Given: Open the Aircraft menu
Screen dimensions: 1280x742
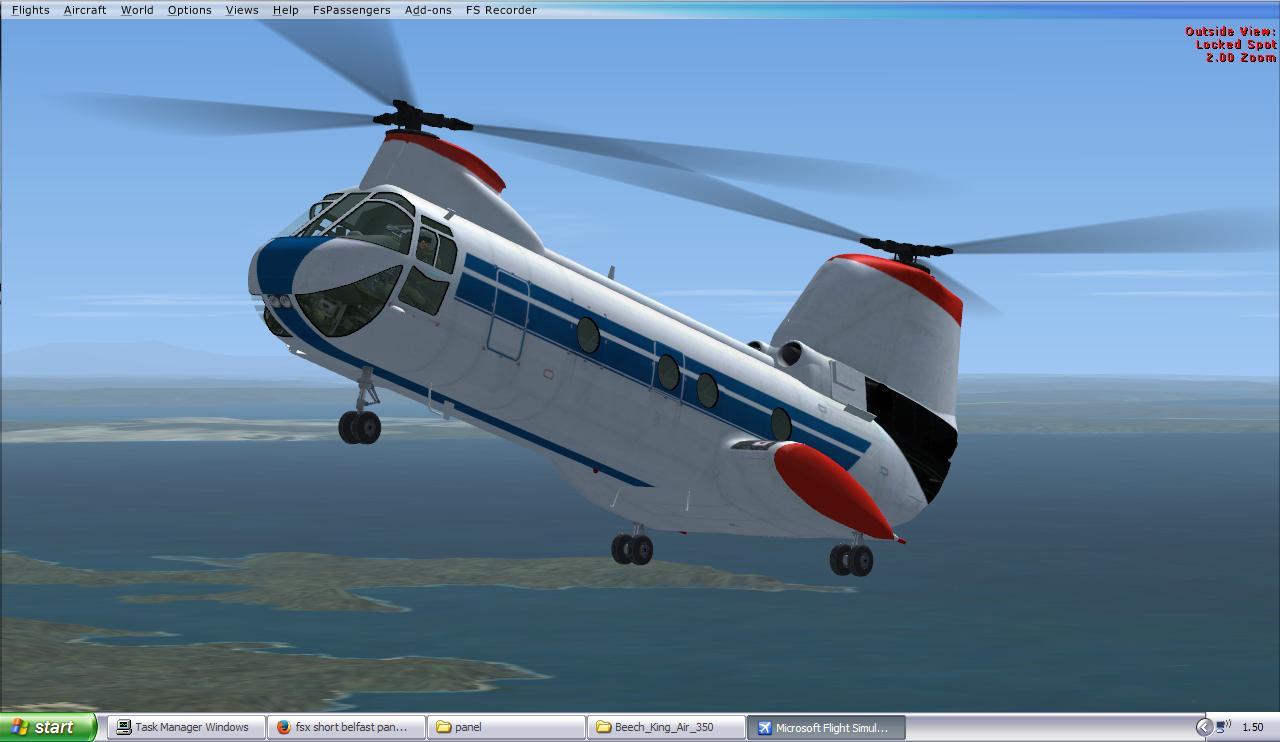Looking at the screenshot, I should 85,10.
